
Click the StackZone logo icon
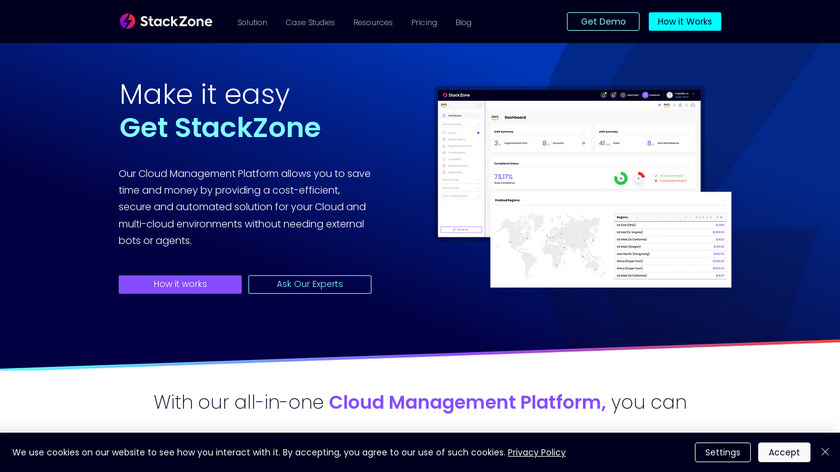pyautogui.click(x=128, y=21)
